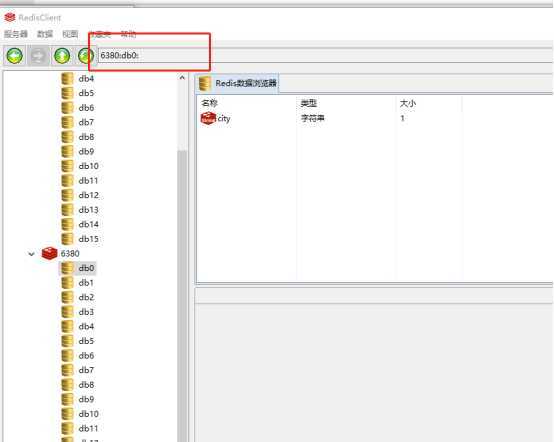Click the tree panel scroll-up arrow

point(182,77)
